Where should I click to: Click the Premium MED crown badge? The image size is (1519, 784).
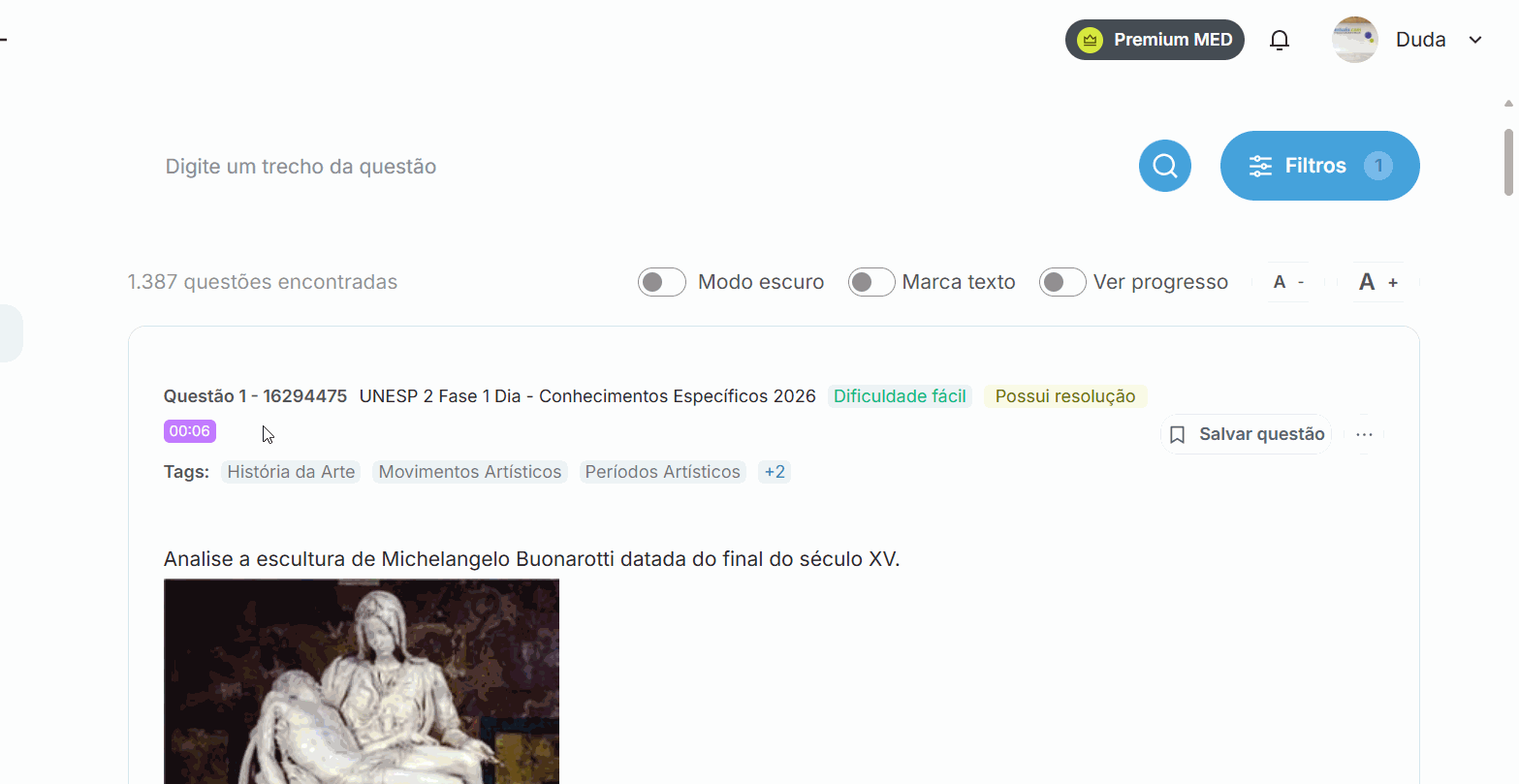(1155, 40)
